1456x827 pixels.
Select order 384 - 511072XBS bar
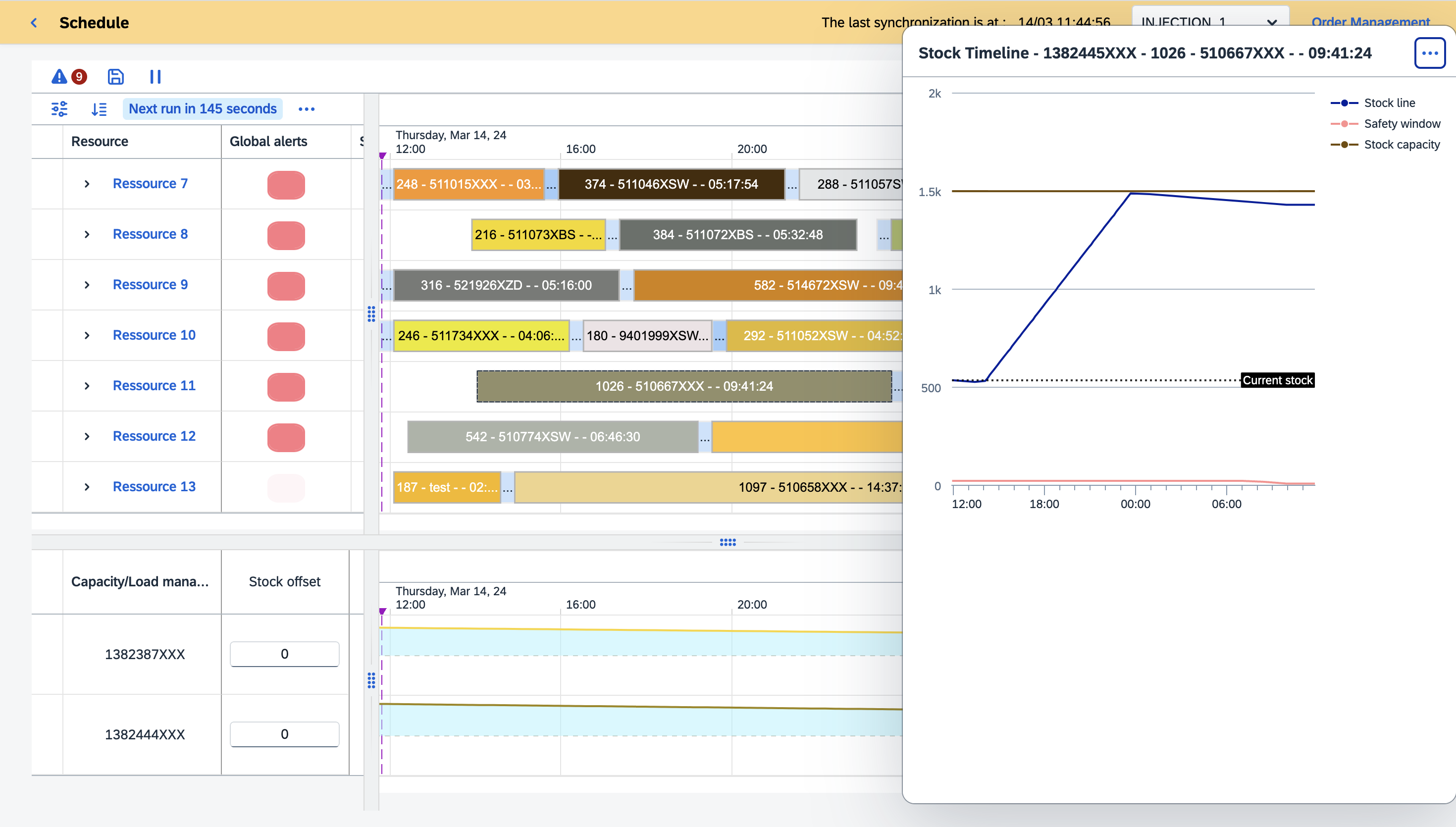(737, 235)
